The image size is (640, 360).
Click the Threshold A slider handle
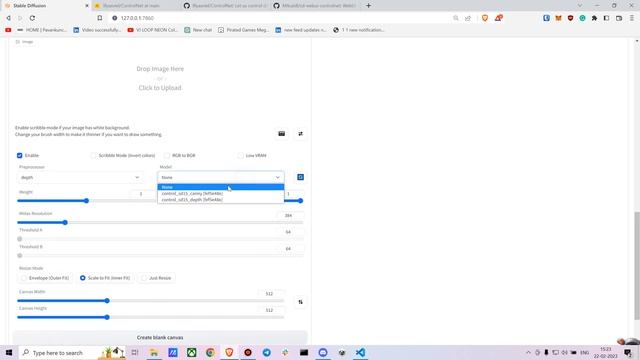pos(20,239)
